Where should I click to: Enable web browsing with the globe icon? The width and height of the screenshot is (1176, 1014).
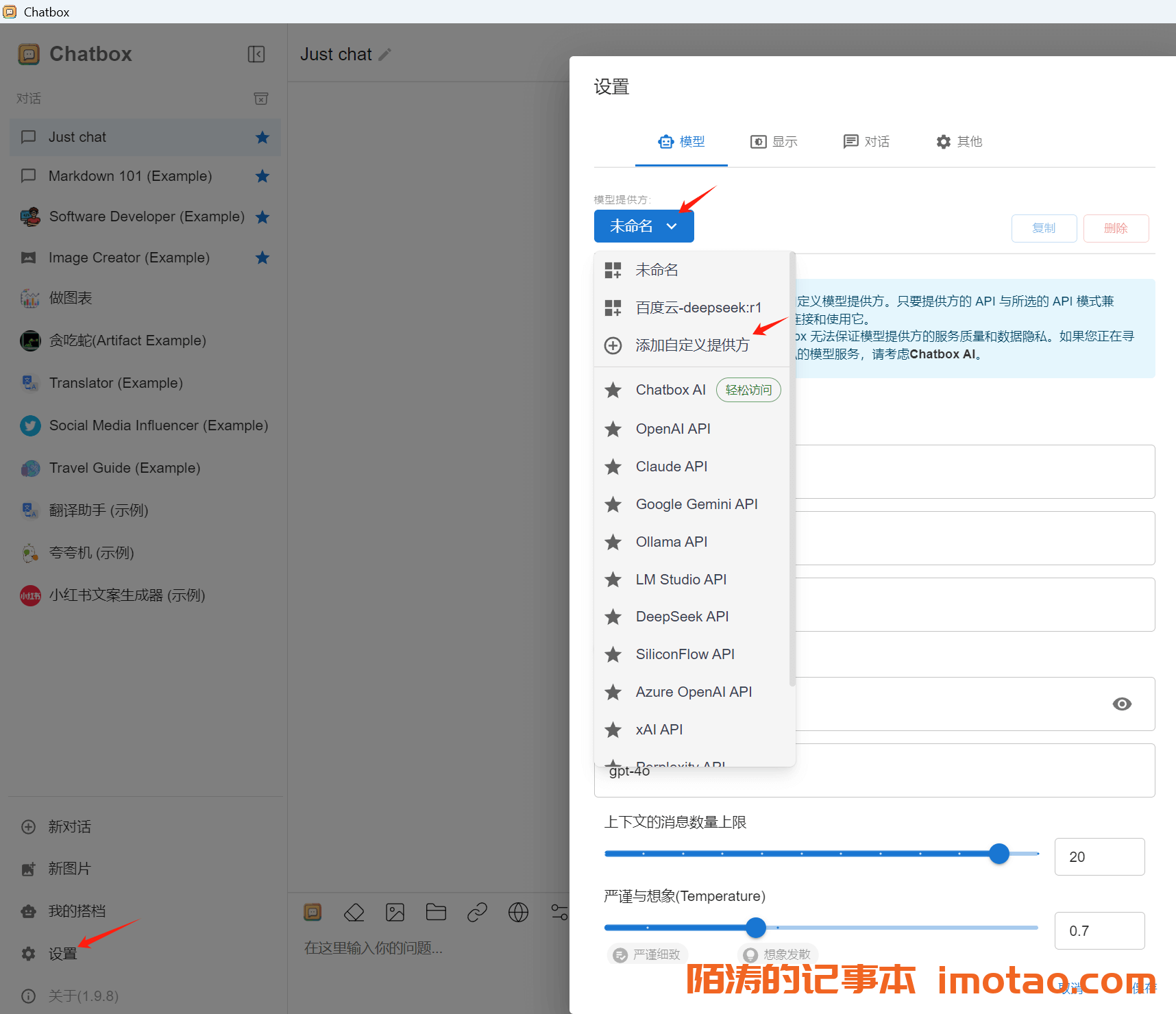519,912
